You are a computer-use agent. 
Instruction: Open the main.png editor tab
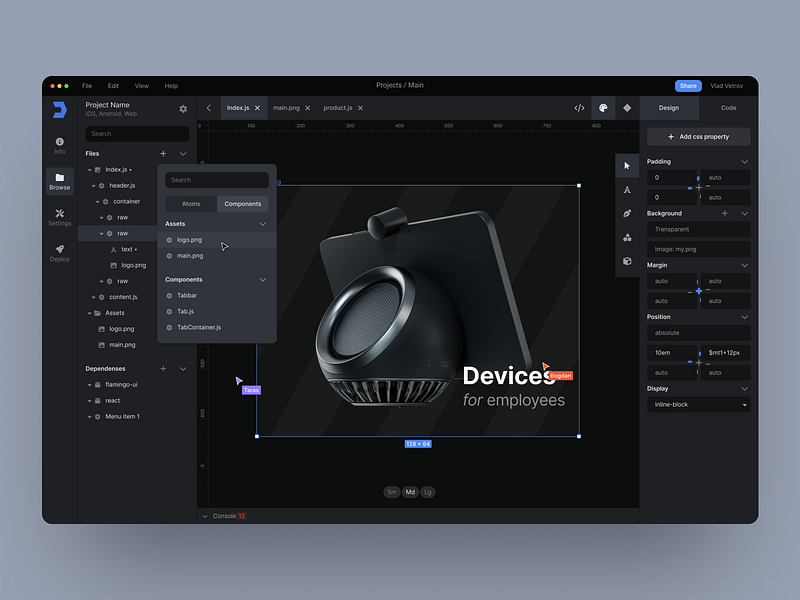click(x=289, y=107)
